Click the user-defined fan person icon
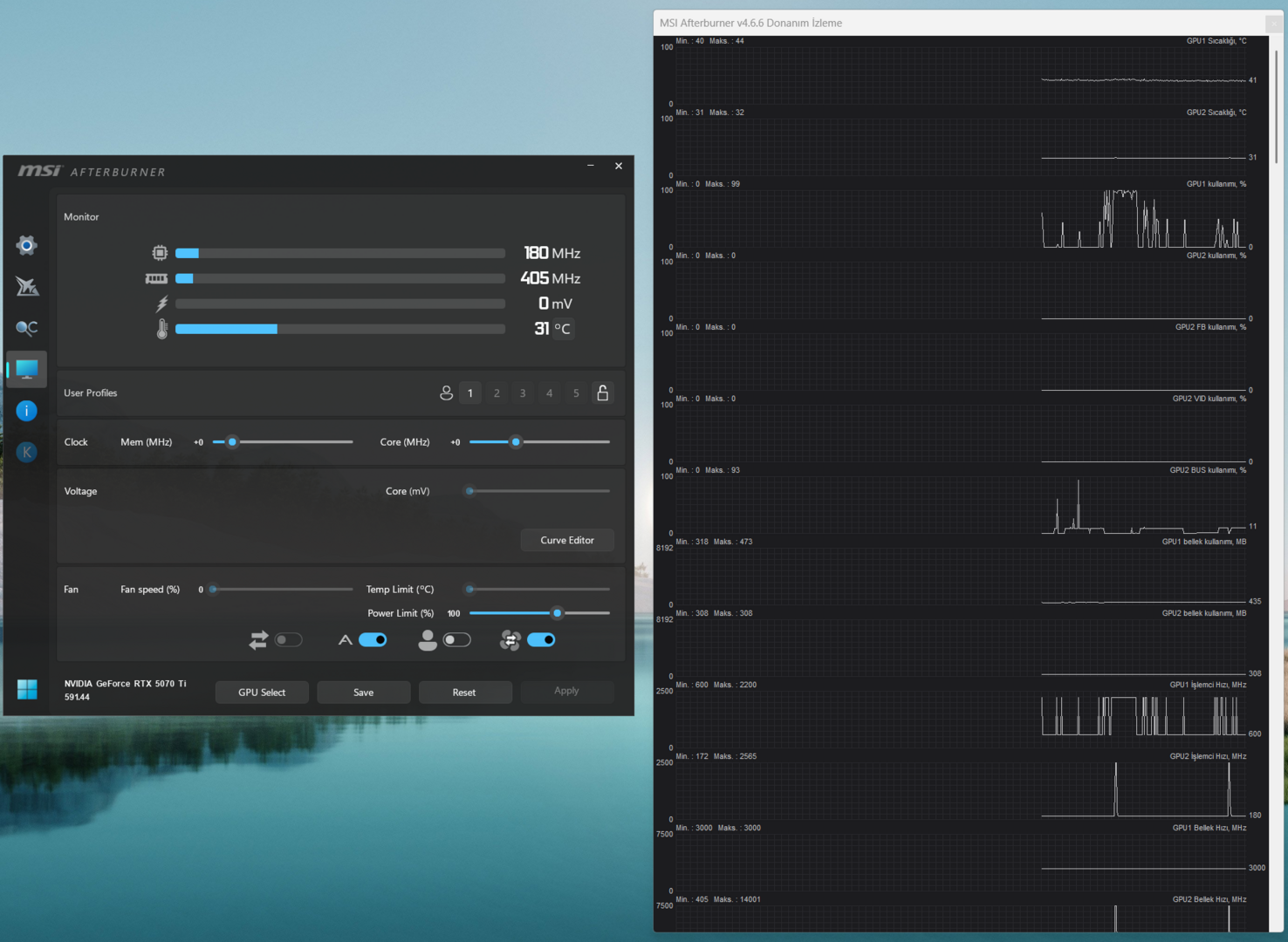This screenshot has height=942, width=1288. tap(428, 640)
